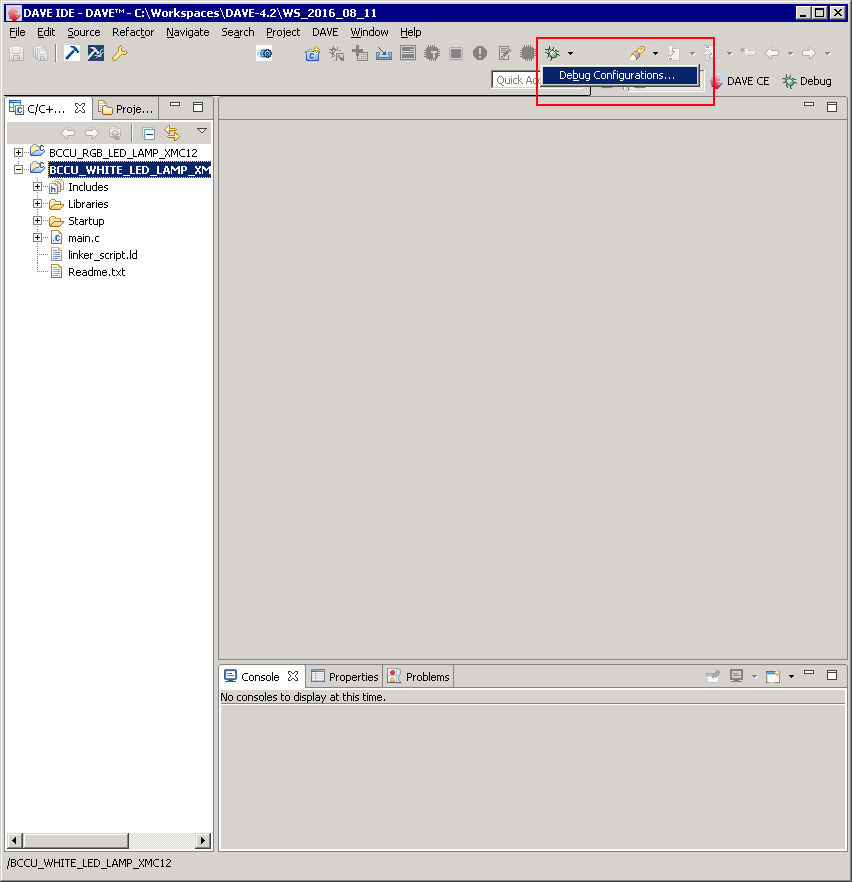This screenshot has width=852, height=882.
Task: Expand the Libraries folder
Action: click(37, 204)
